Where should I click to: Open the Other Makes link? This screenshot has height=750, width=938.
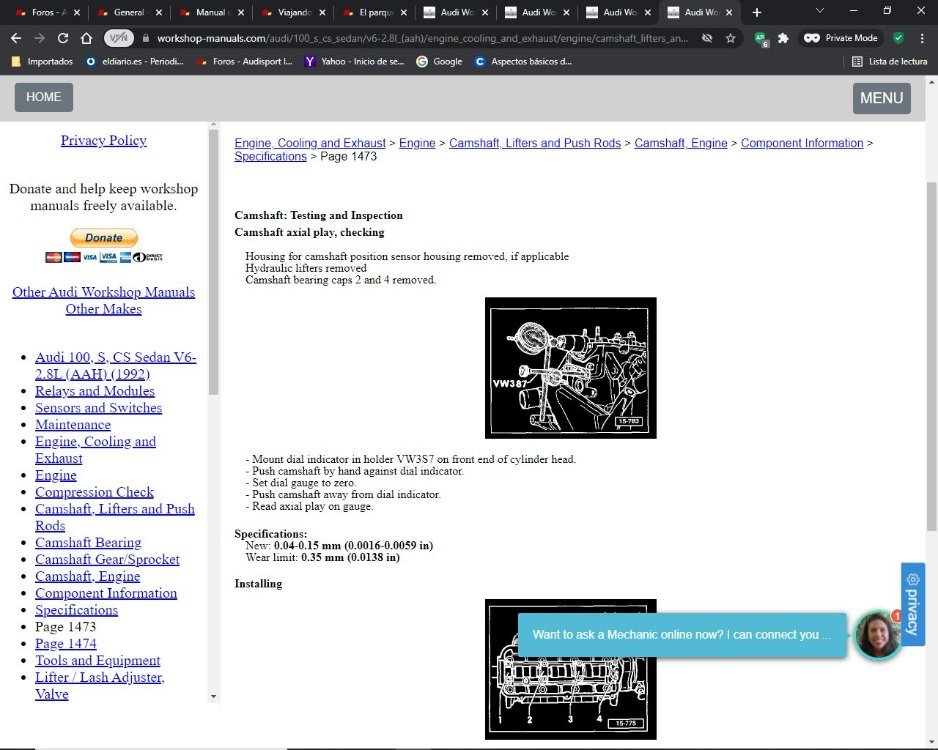(x=103, y=309)
